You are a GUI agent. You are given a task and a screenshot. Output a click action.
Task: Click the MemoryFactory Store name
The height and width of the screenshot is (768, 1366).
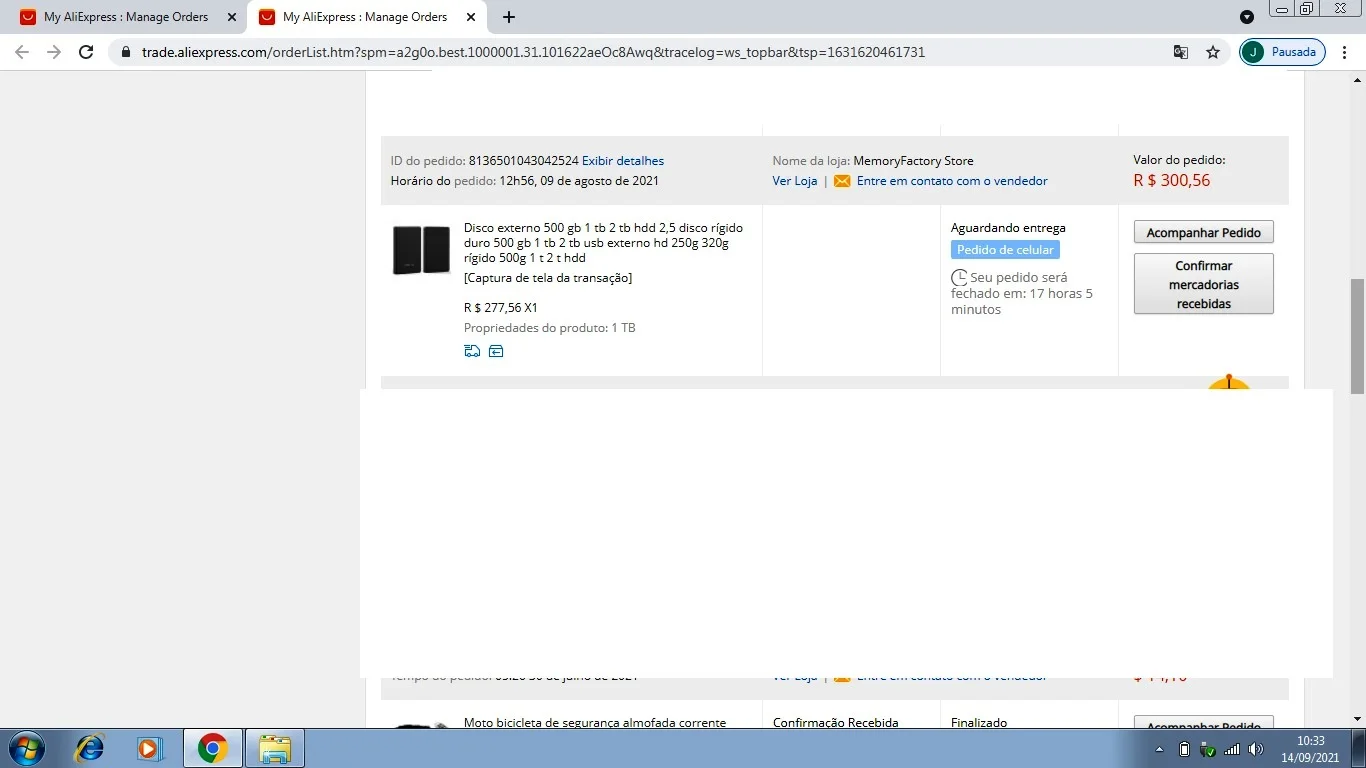[x=913, y=161]
